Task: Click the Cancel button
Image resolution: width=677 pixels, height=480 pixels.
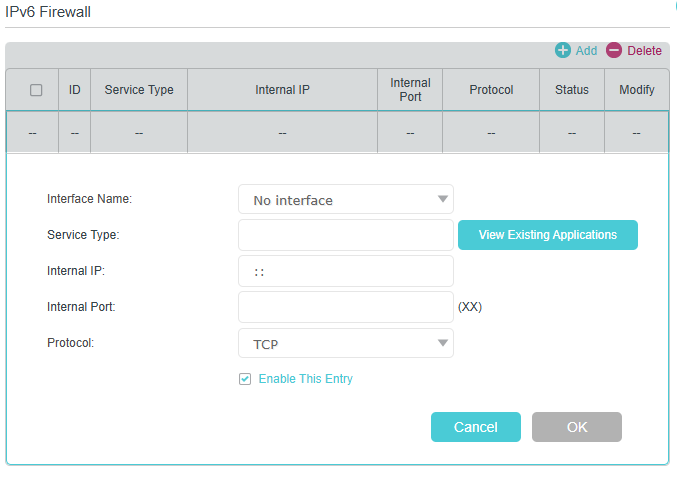Action: coord(476,427)
